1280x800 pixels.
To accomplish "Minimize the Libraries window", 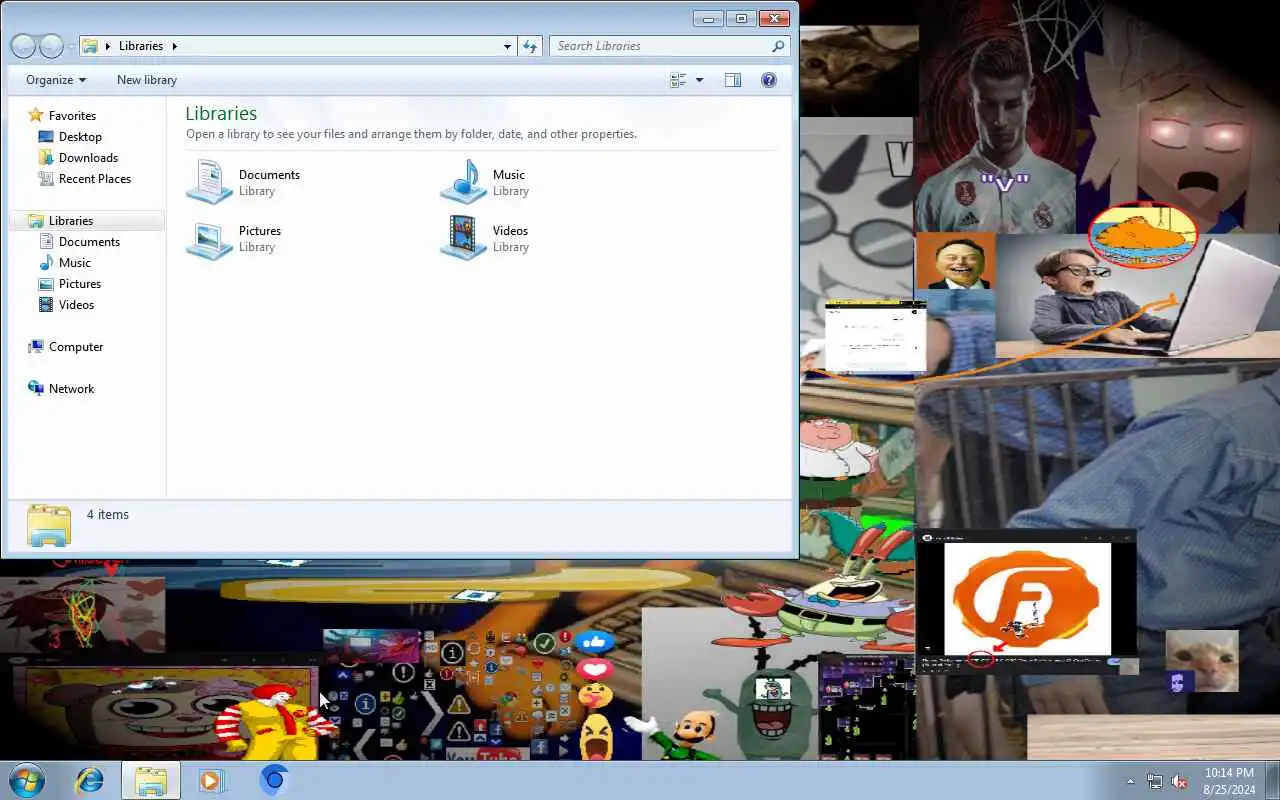I will (708, 18).
